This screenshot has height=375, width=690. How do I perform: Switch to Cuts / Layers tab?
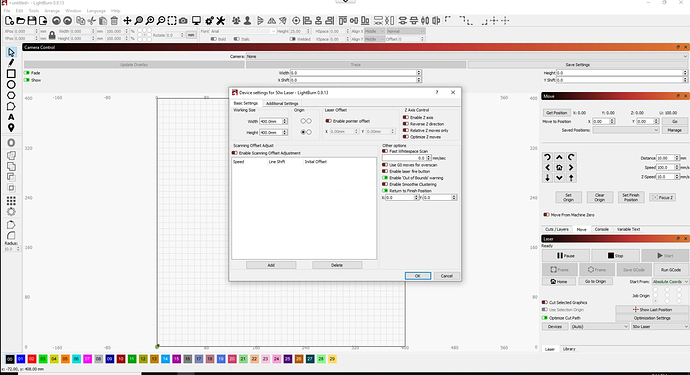[557, 229]
